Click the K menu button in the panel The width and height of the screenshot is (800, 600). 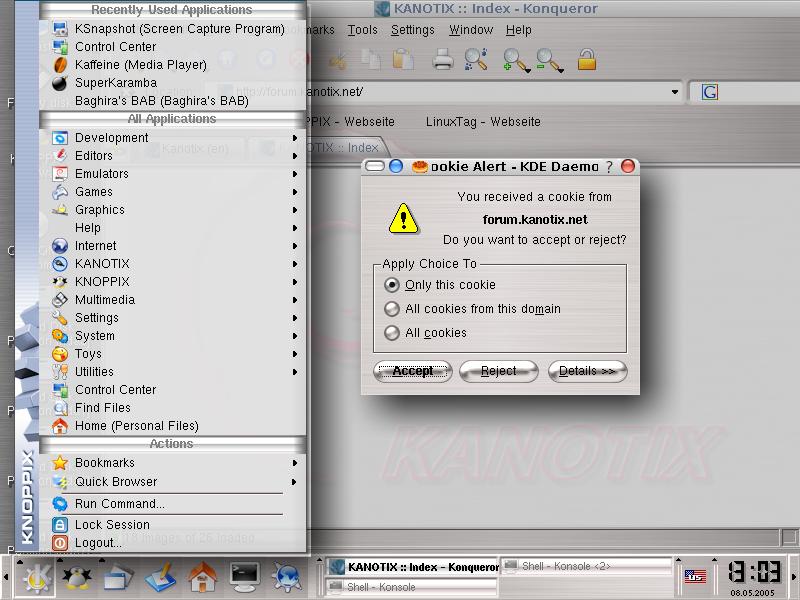pos(37,578)
